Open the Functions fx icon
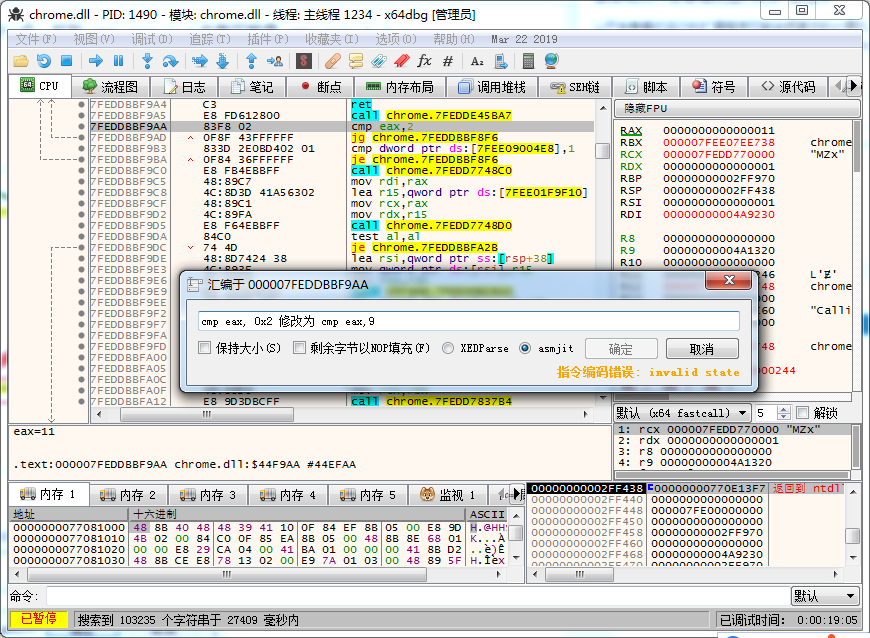Image resolution: width=870 pixels, height=638 pixels. 424,61
